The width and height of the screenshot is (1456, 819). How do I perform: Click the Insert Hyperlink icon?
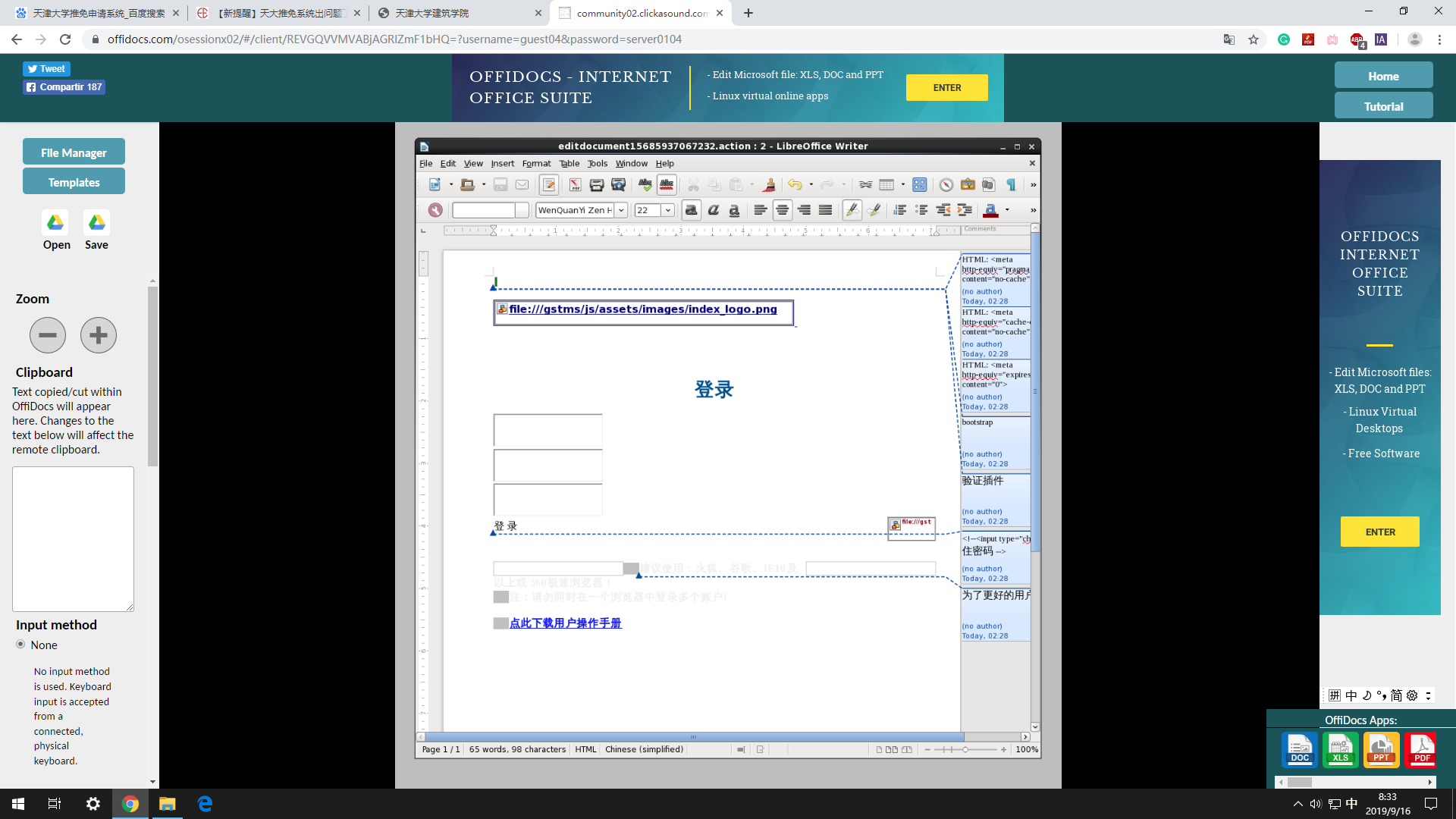(x=865, y=185)
